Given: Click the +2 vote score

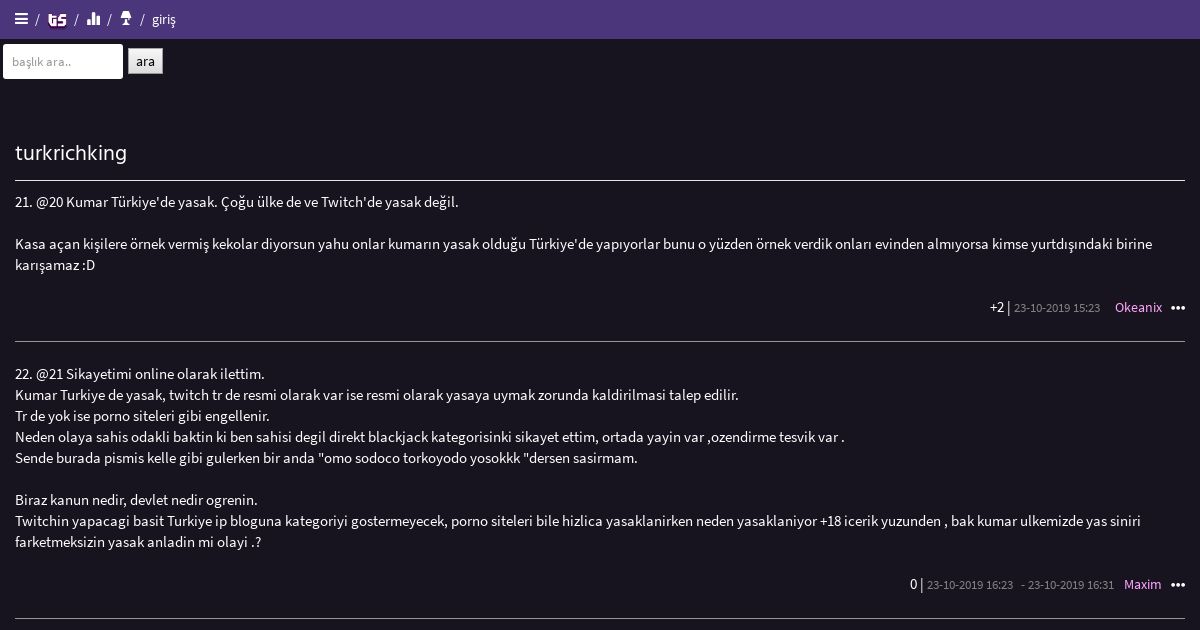Looking at the screenshot, I should coord(997,308).
